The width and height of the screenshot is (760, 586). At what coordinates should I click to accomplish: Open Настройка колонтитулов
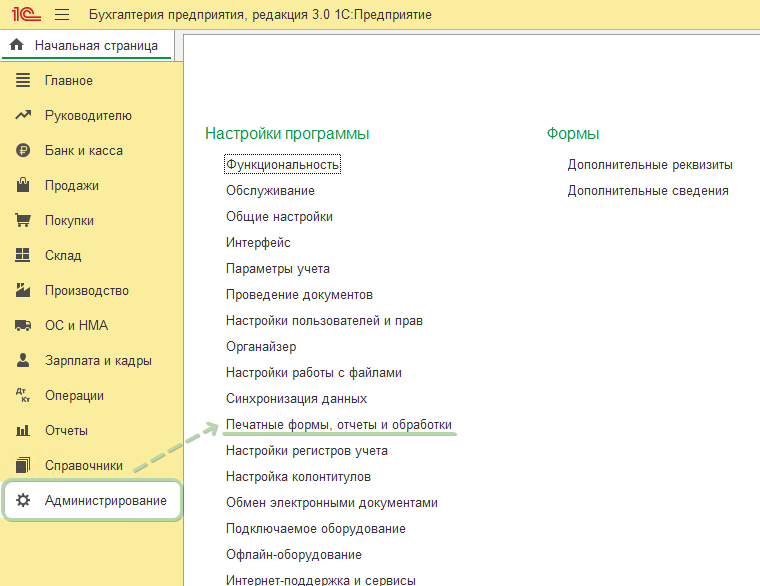click(x=298, y=477)
